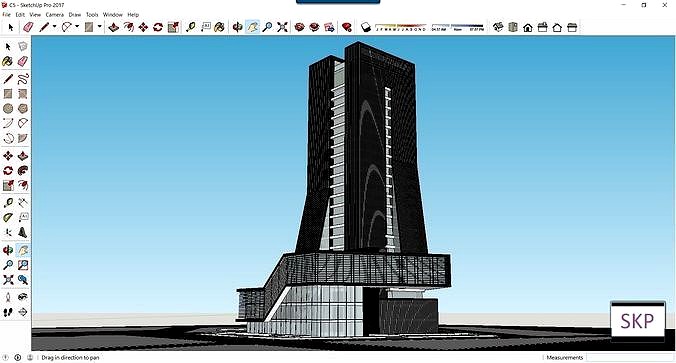
Task: Toggle Show/Hide Shadows button
Action: tap(366, 27)
